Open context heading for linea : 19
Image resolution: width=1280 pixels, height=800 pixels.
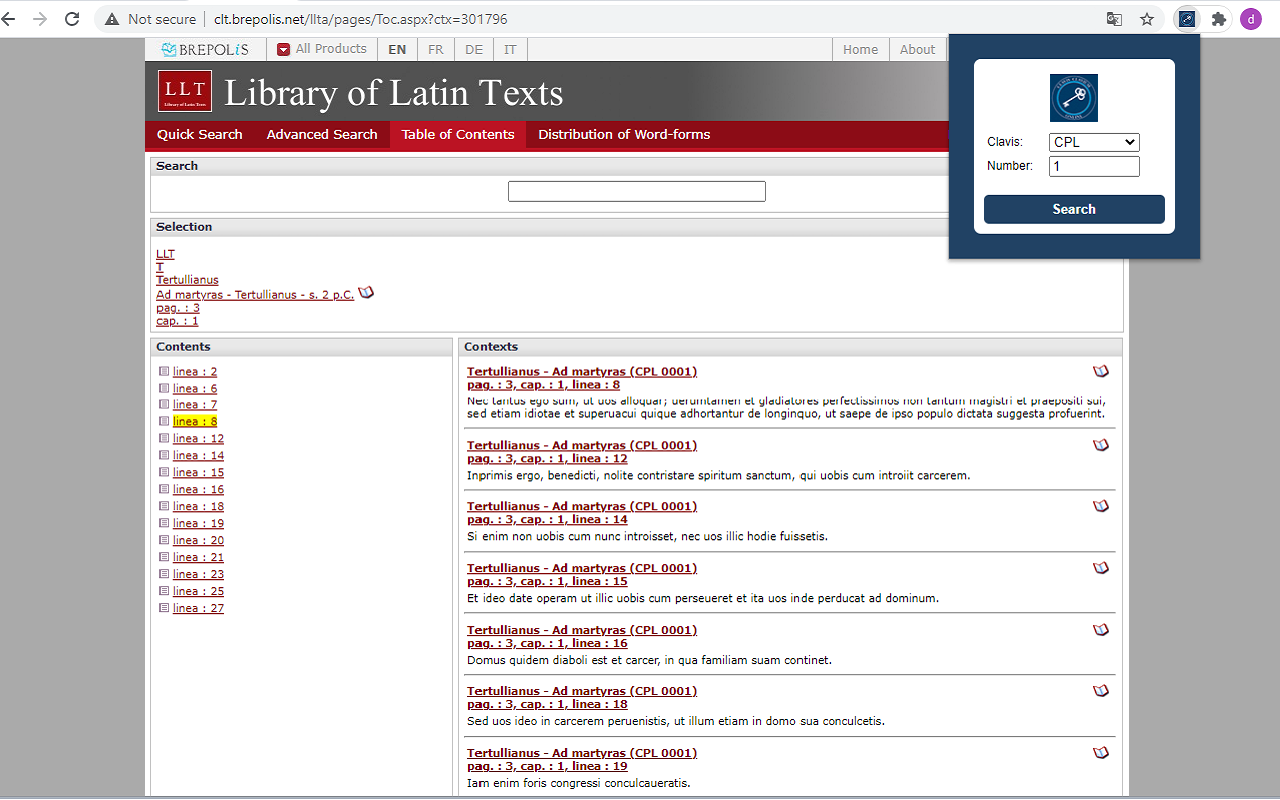pyautogui.click(x=582, y=760)
